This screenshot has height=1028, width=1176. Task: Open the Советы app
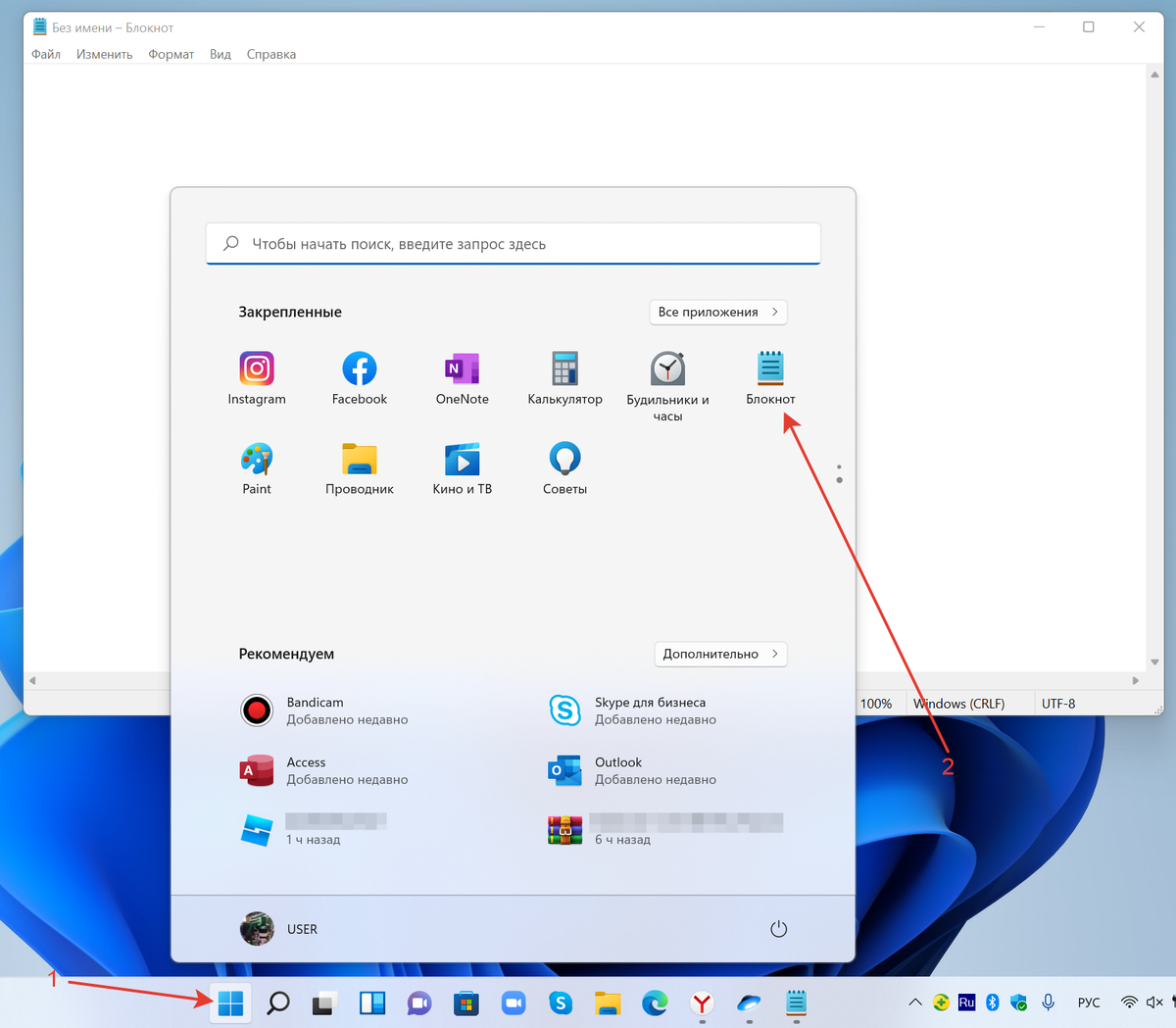click(x=565, y=468)
